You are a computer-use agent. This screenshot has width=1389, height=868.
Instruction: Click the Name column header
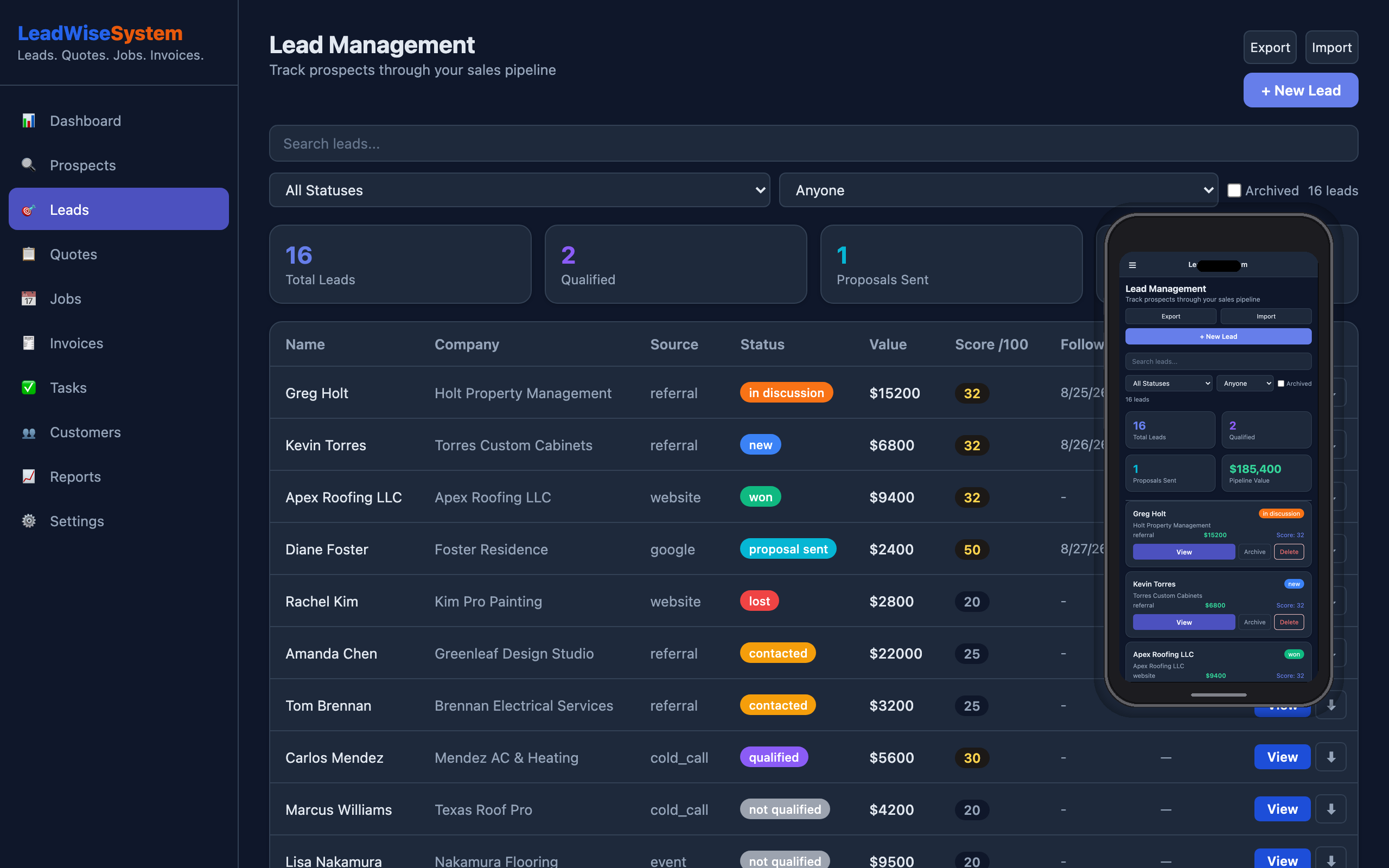click(305, 344)
